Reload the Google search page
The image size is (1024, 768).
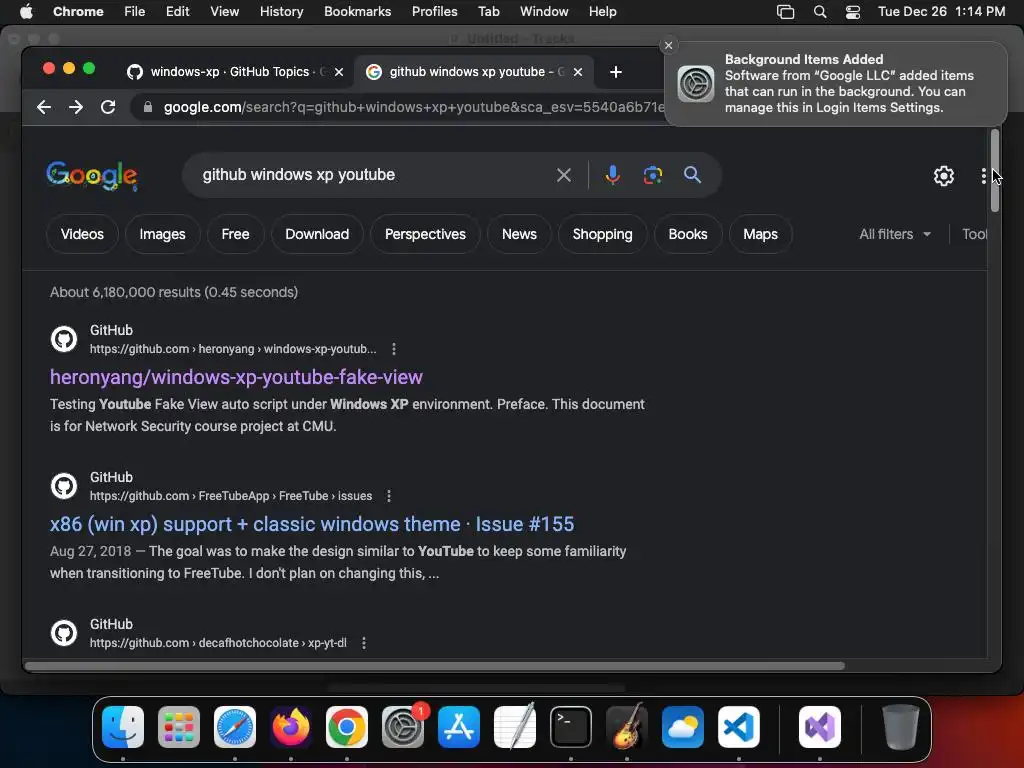[x=108, y=107]
